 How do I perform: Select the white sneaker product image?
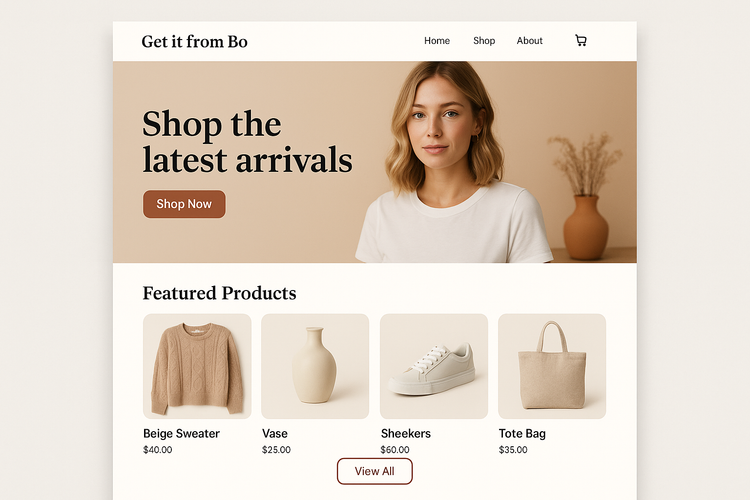(434, 366)
